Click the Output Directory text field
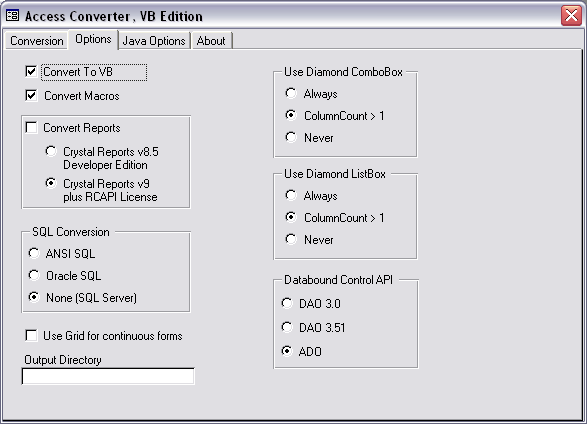The image size is (587, 424). [x=108, y=376]
